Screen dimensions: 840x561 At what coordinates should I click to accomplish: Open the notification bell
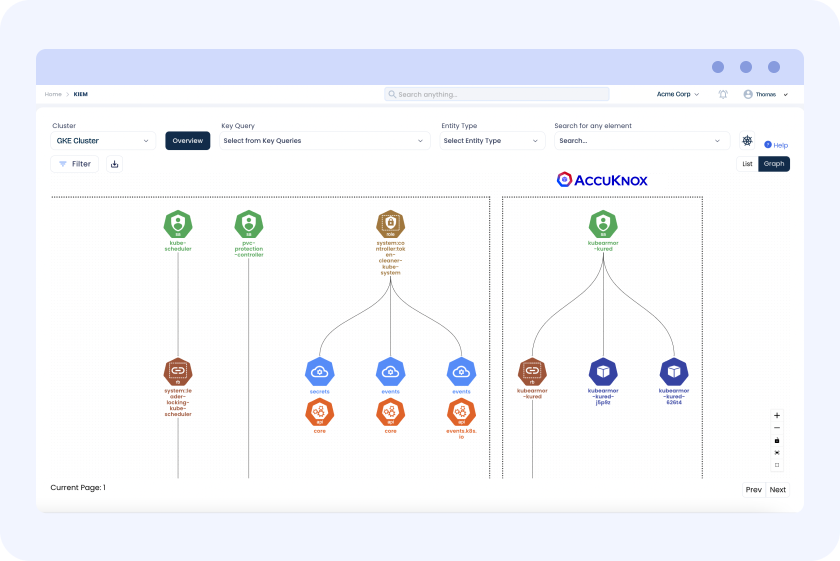click(x=723, y=94)
